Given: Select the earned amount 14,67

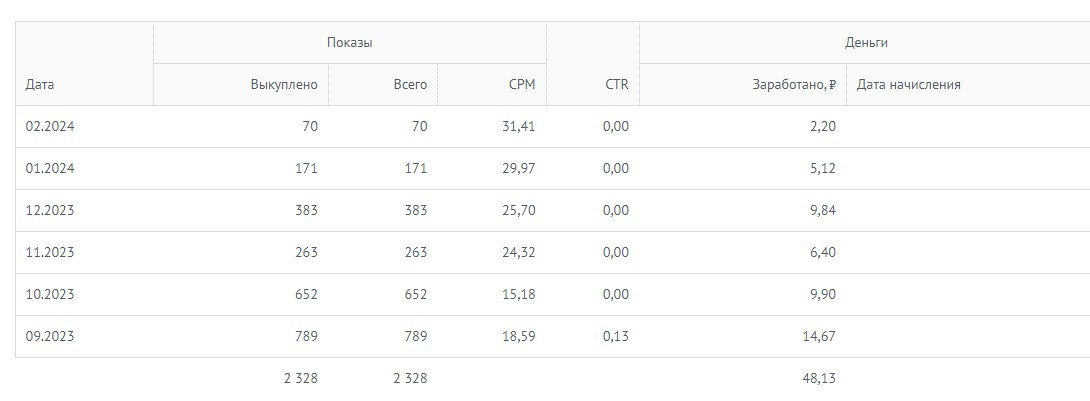Looking at the screenshot, I should click(819, 336).
